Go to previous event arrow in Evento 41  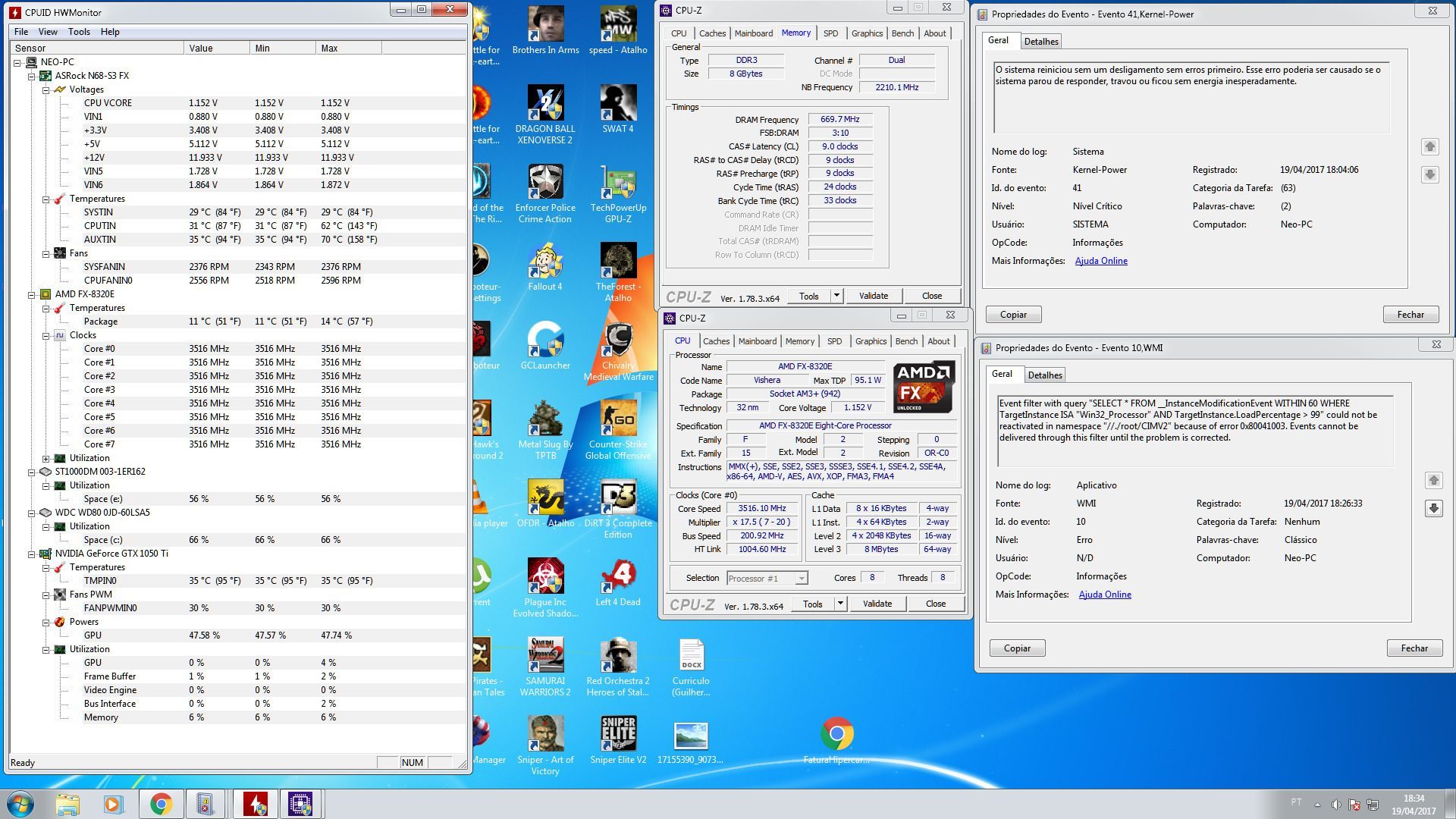click(x=1429, y=146)
